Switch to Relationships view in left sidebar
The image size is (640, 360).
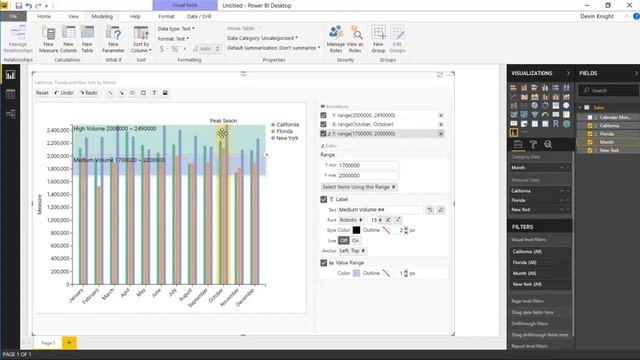10,114
